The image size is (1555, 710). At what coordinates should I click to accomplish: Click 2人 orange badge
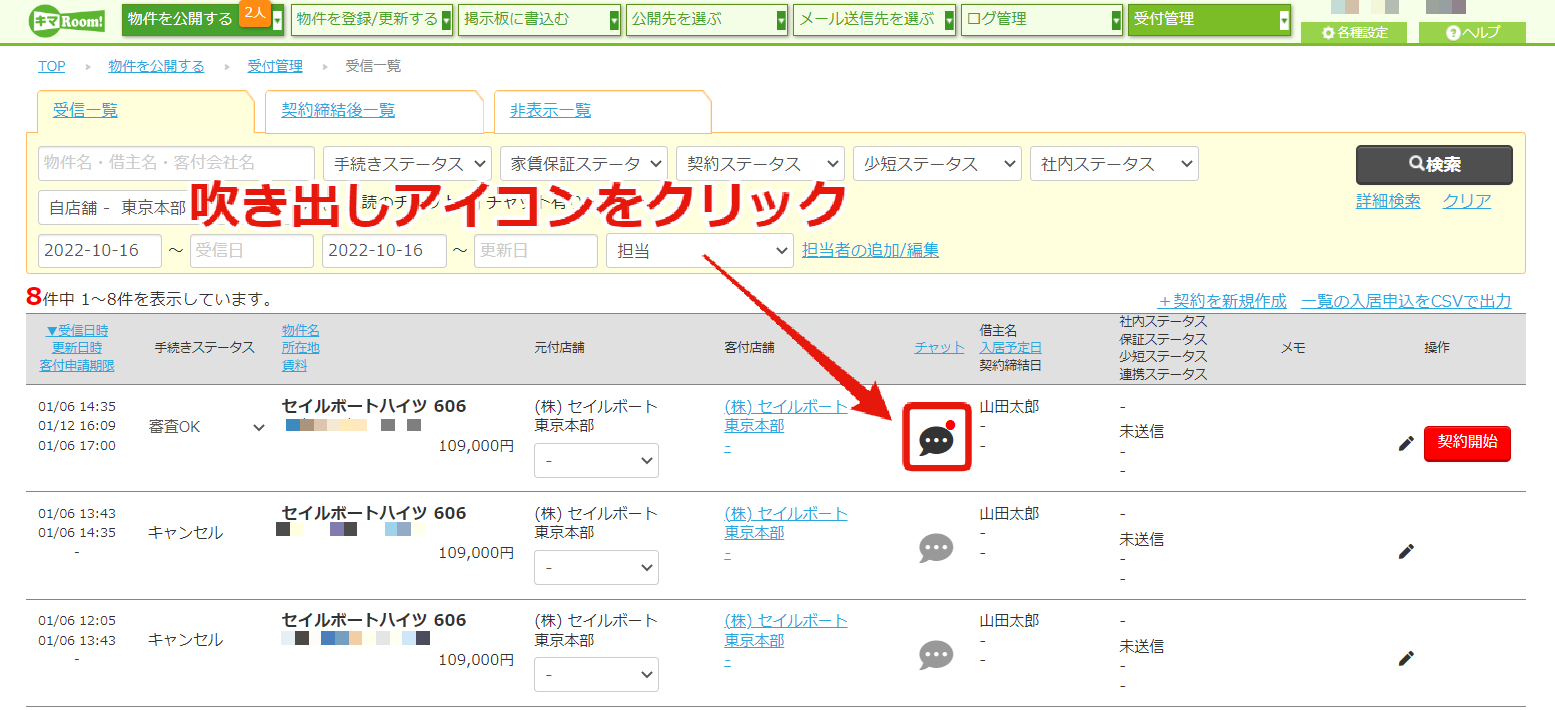point(253,13)
